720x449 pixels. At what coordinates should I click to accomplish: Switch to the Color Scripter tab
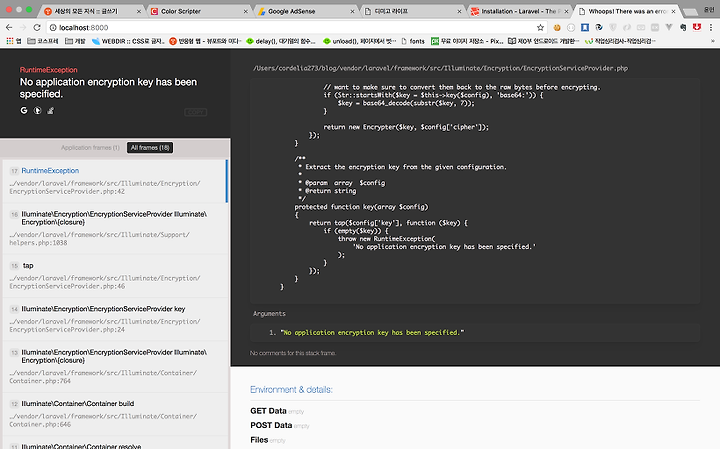pyautogui.click(x=200, y=11)
